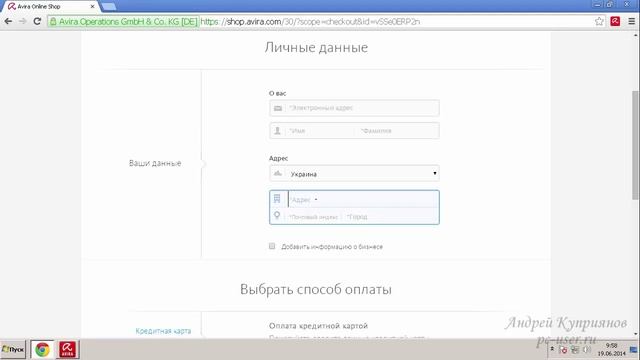640x360 pixels.
Task: Click the scrollbar up arrow
Action: point(636,36)
